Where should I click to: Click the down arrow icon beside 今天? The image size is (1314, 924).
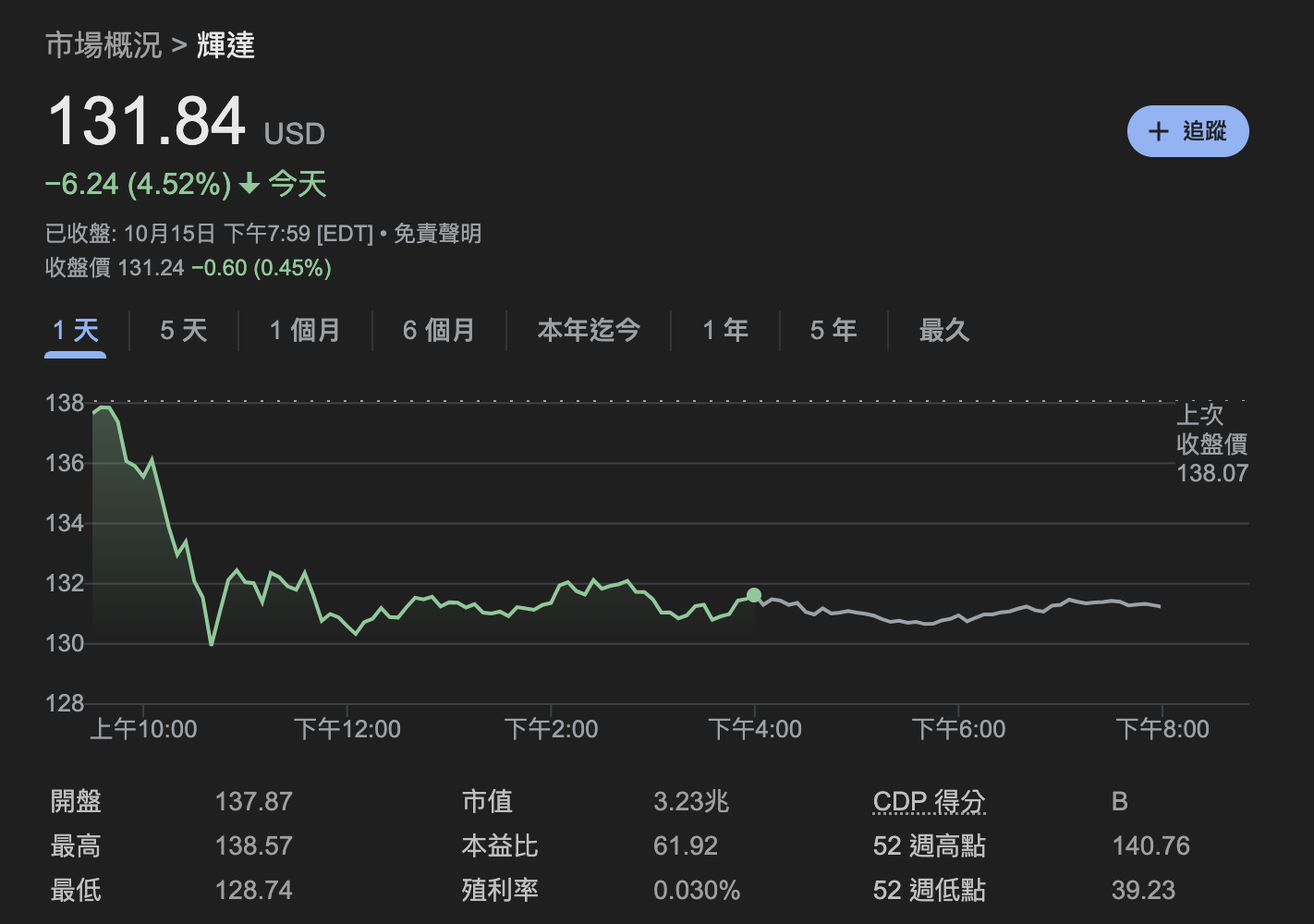(249, 184)
